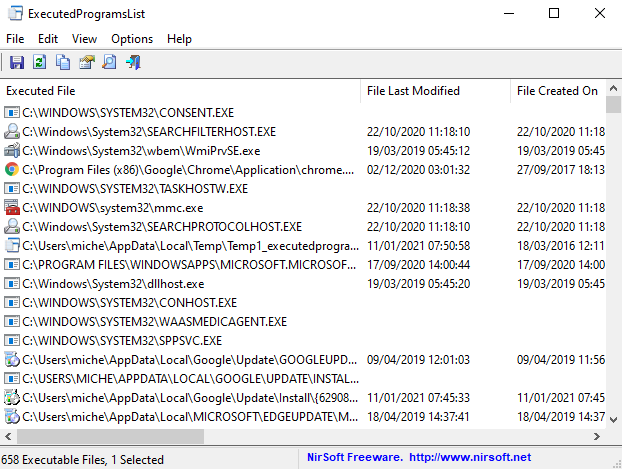Open the File menu
This screenshot has width=622, height=469.
click(x=15, y=39)
